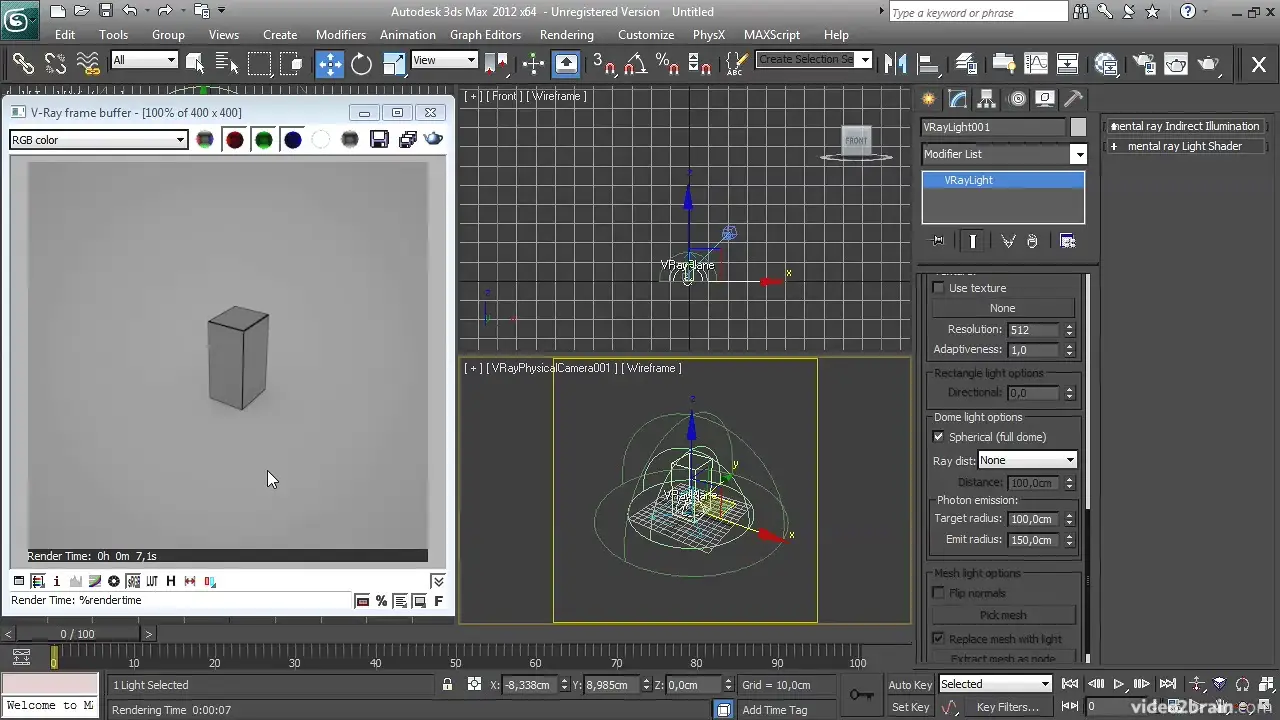The height and width of the screenshot is (720, 1280).
Task: Open the Ray dist dropdown set to None
Action: [1027, 460]
